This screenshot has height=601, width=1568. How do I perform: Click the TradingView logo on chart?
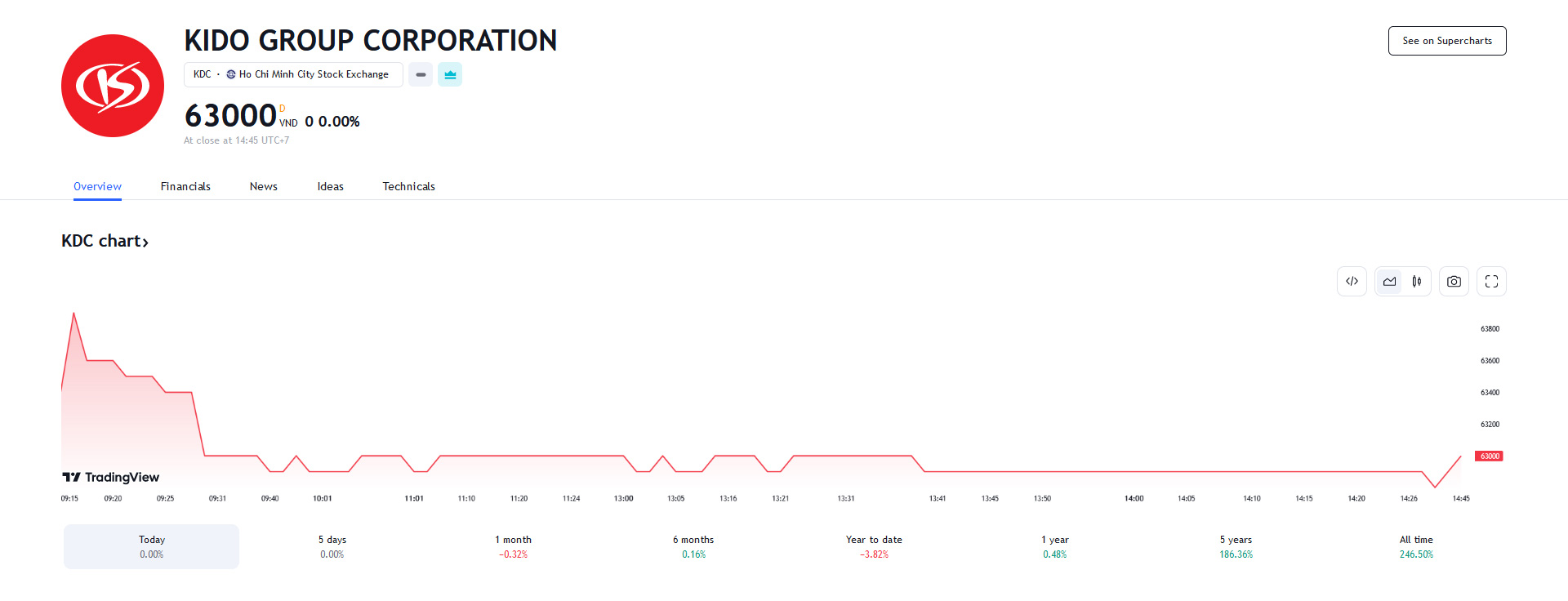(x=111, y=477)
